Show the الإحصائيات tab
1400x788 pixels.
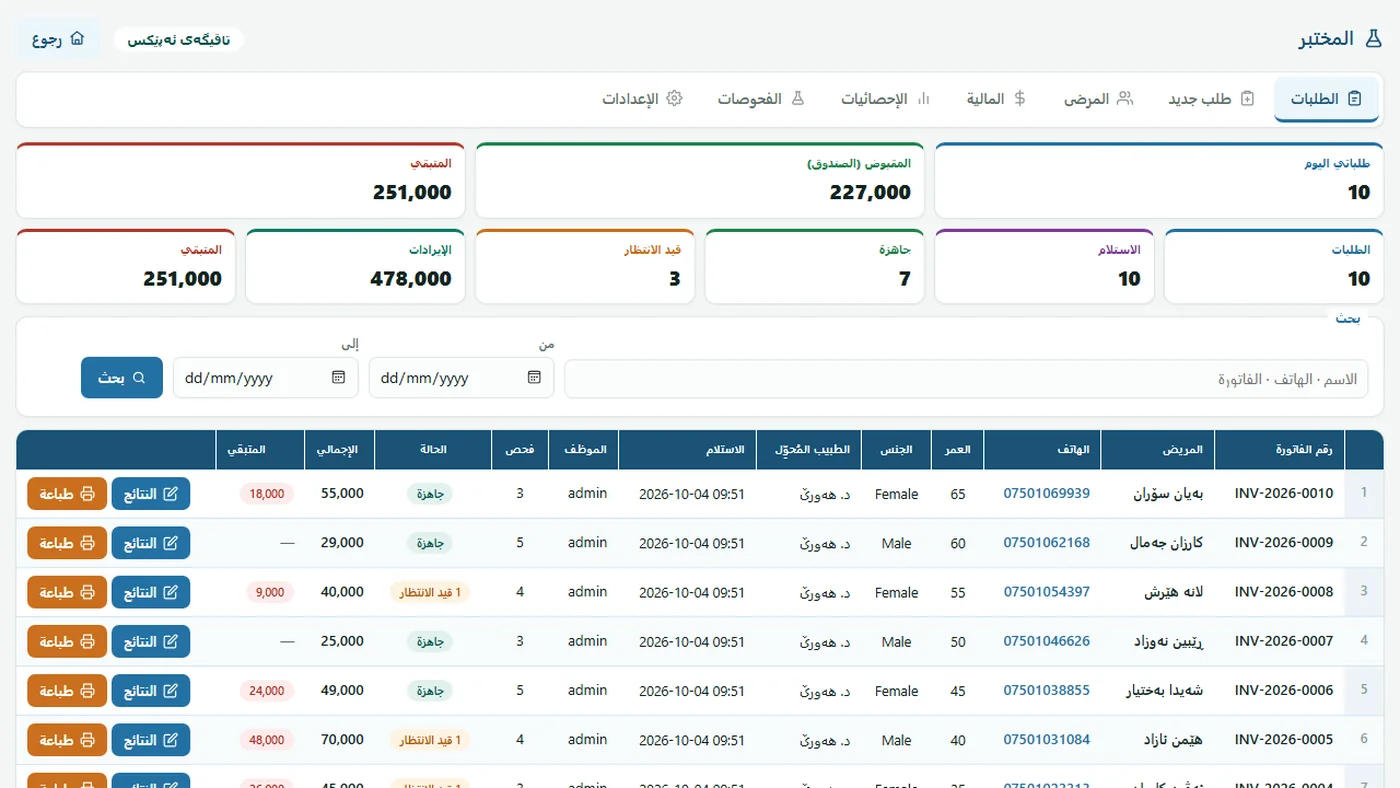(x=886, y=100)
